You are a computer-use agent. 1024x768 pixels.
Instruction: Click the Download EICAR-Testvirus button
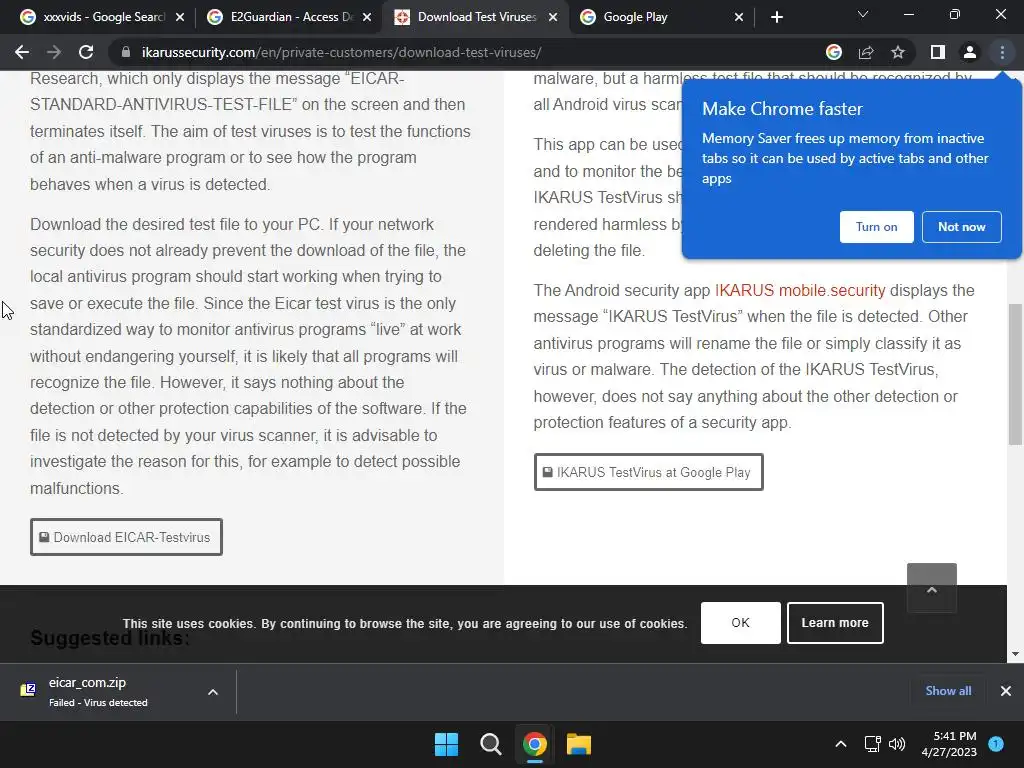coord(126,537)
